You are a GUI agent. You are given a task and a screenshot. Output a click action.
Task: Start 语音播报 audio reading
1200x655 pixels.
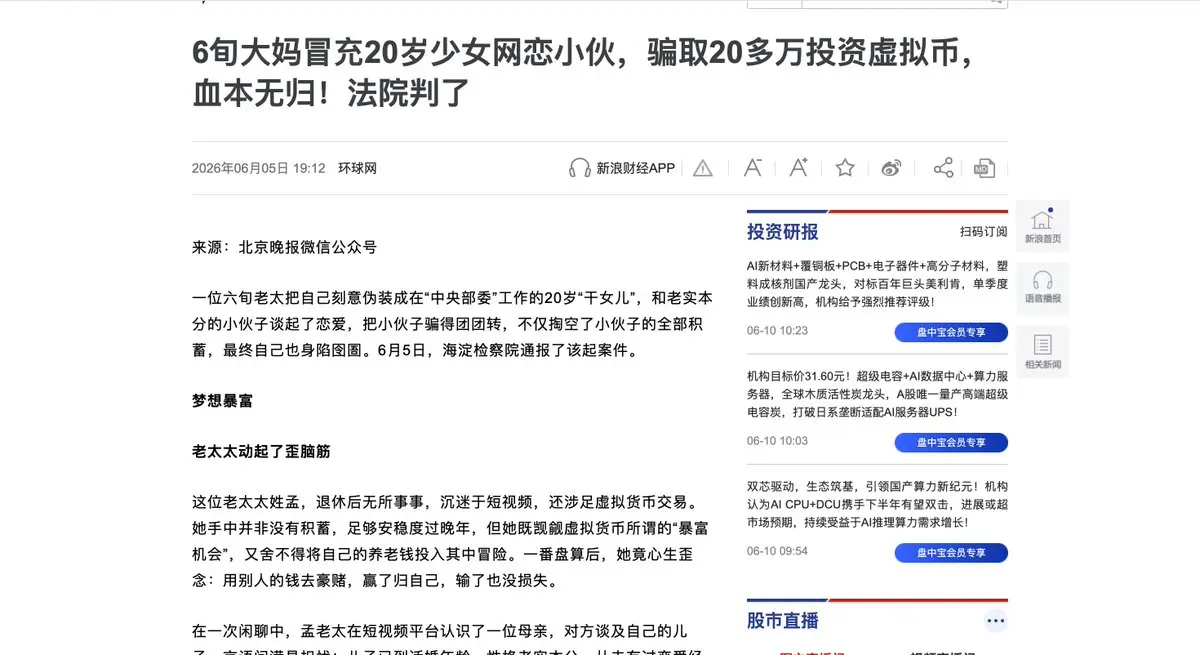[x=1043, y=289]
